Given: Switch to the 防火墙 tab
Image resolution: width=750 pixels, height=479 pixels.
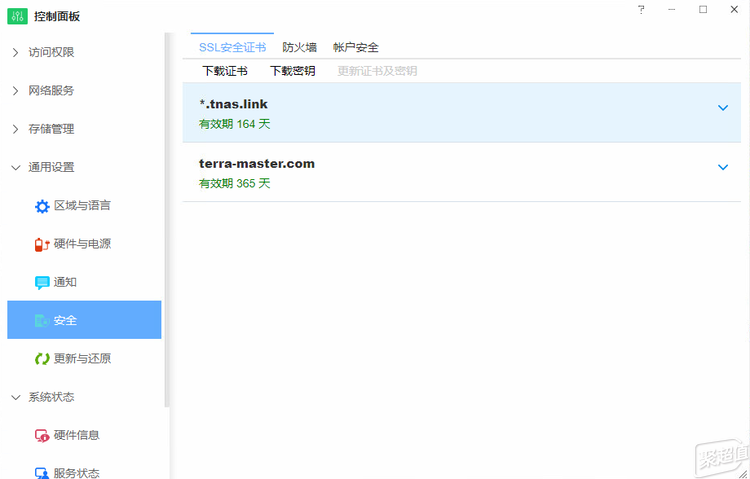Looking at the screenshot, I should [x=299, y=48].
